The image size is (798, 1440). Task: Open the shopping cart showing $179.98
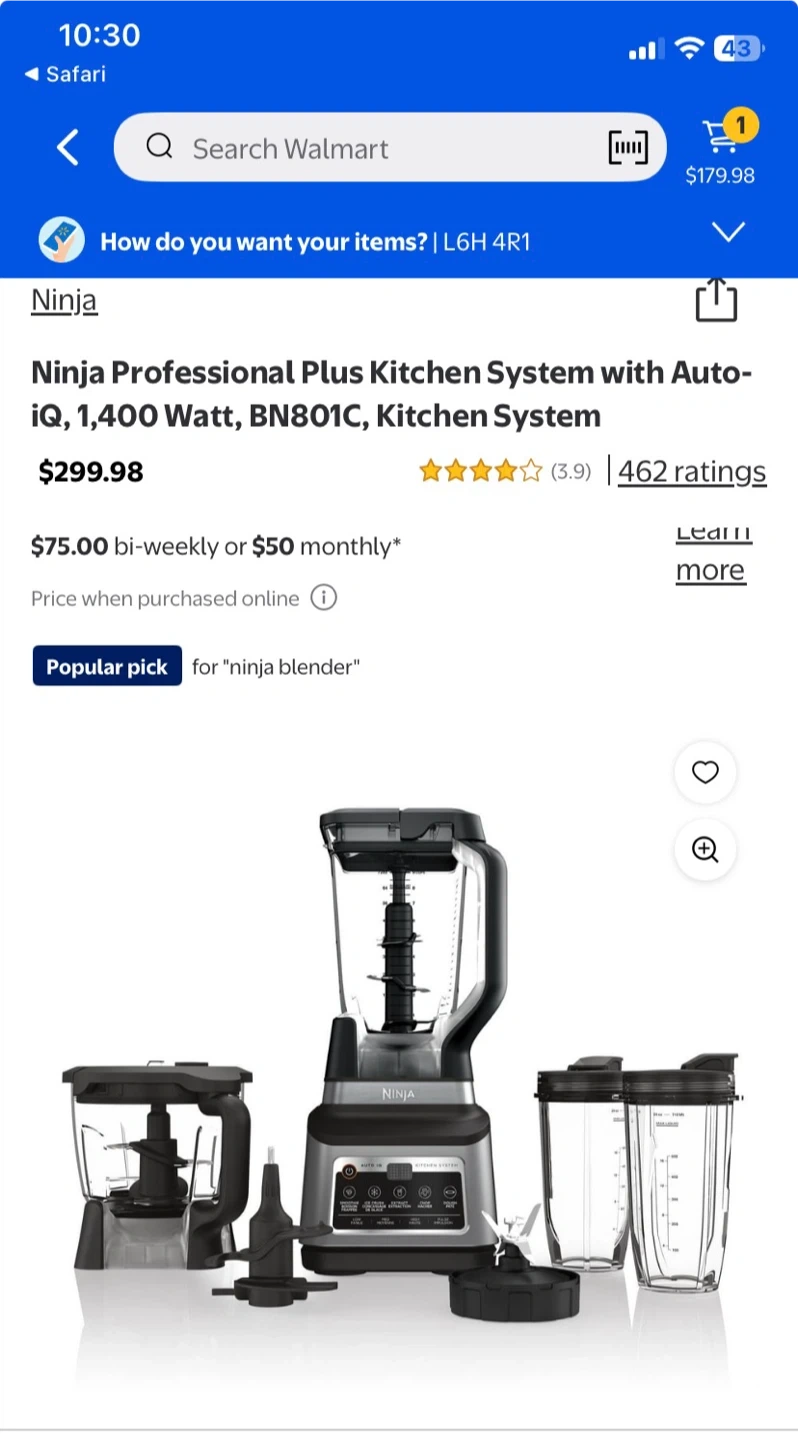(720, 150)
